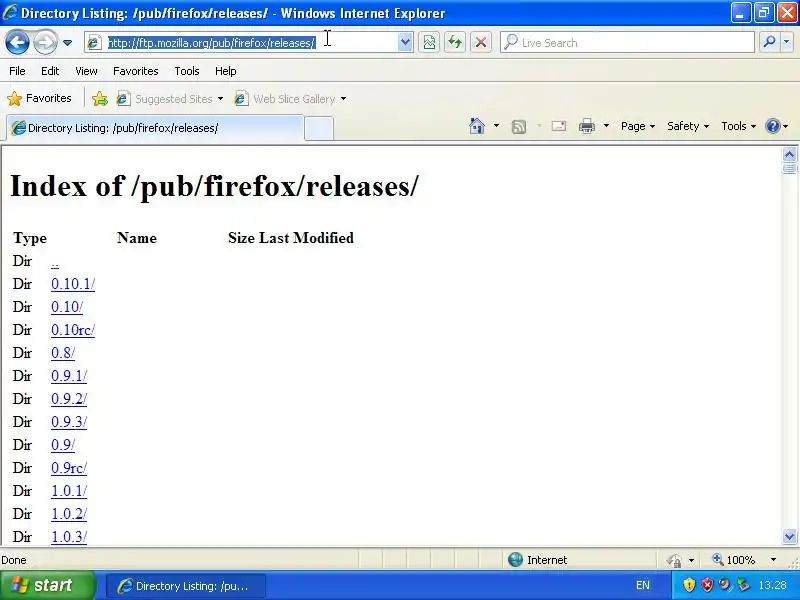Click the Windows Start button

(x=48, y=585)
